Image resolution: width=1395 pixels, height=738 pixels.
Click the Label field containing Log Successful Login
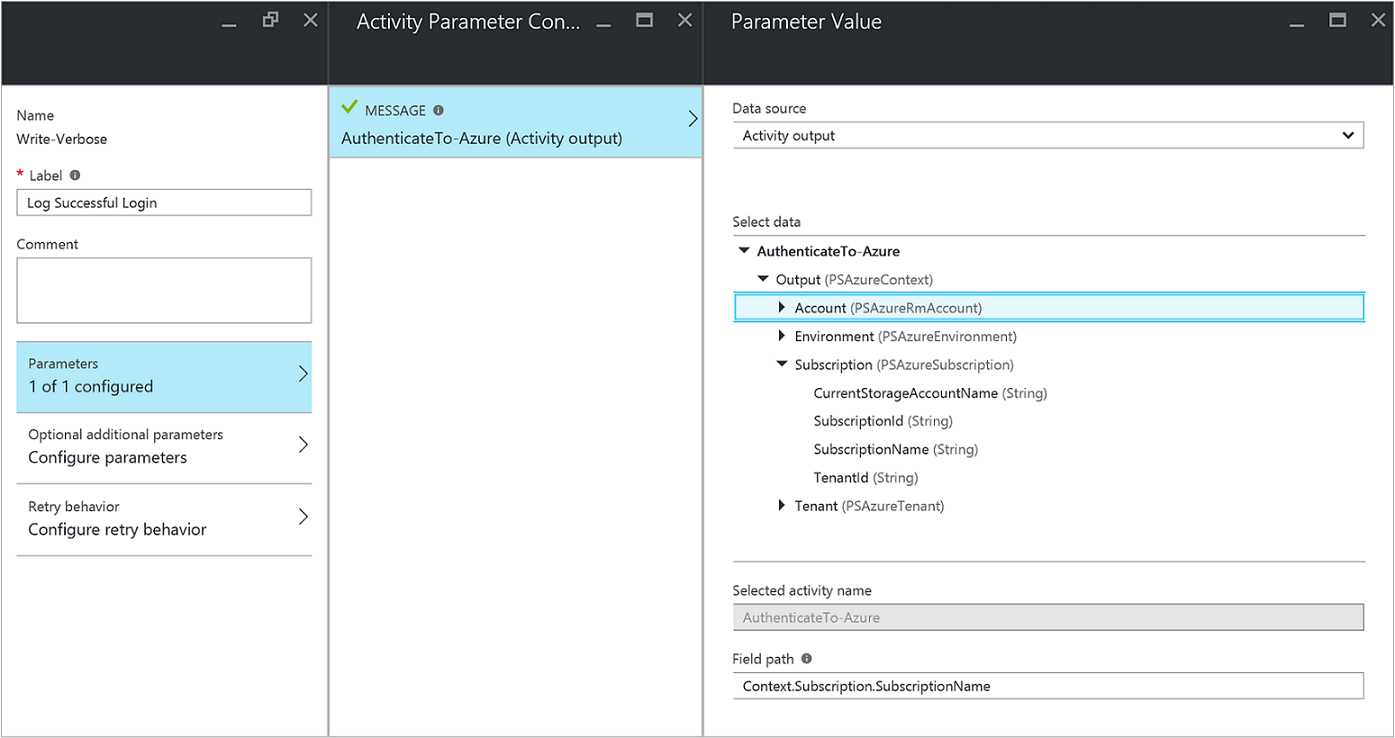tap(164, 203)
